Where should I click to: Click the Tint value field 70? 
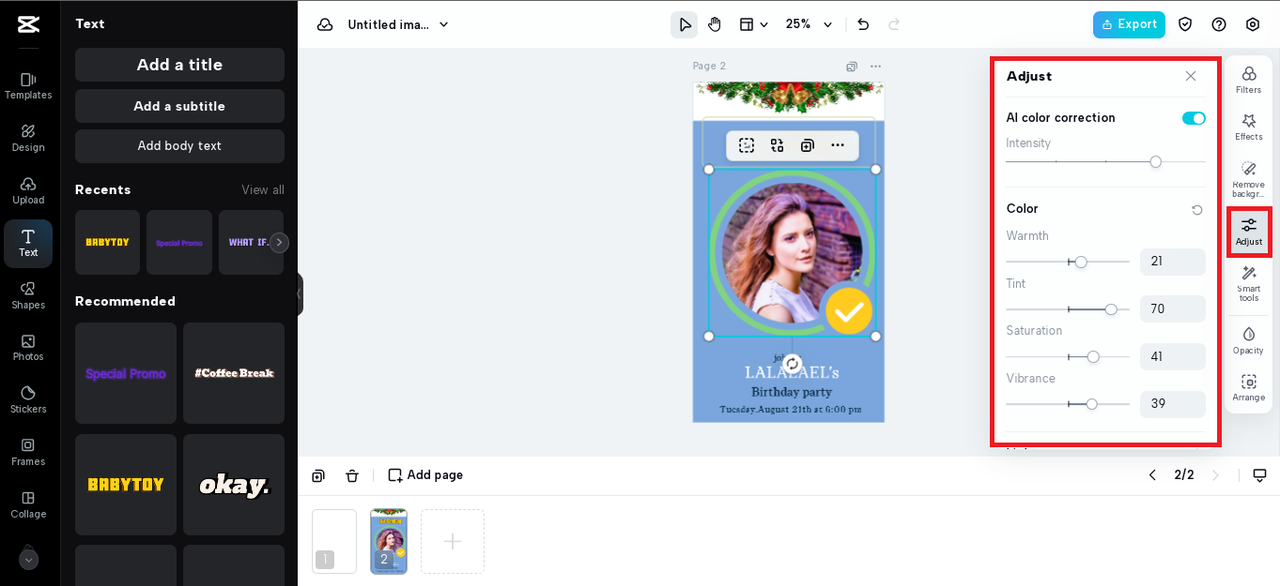pos(1172,309)
